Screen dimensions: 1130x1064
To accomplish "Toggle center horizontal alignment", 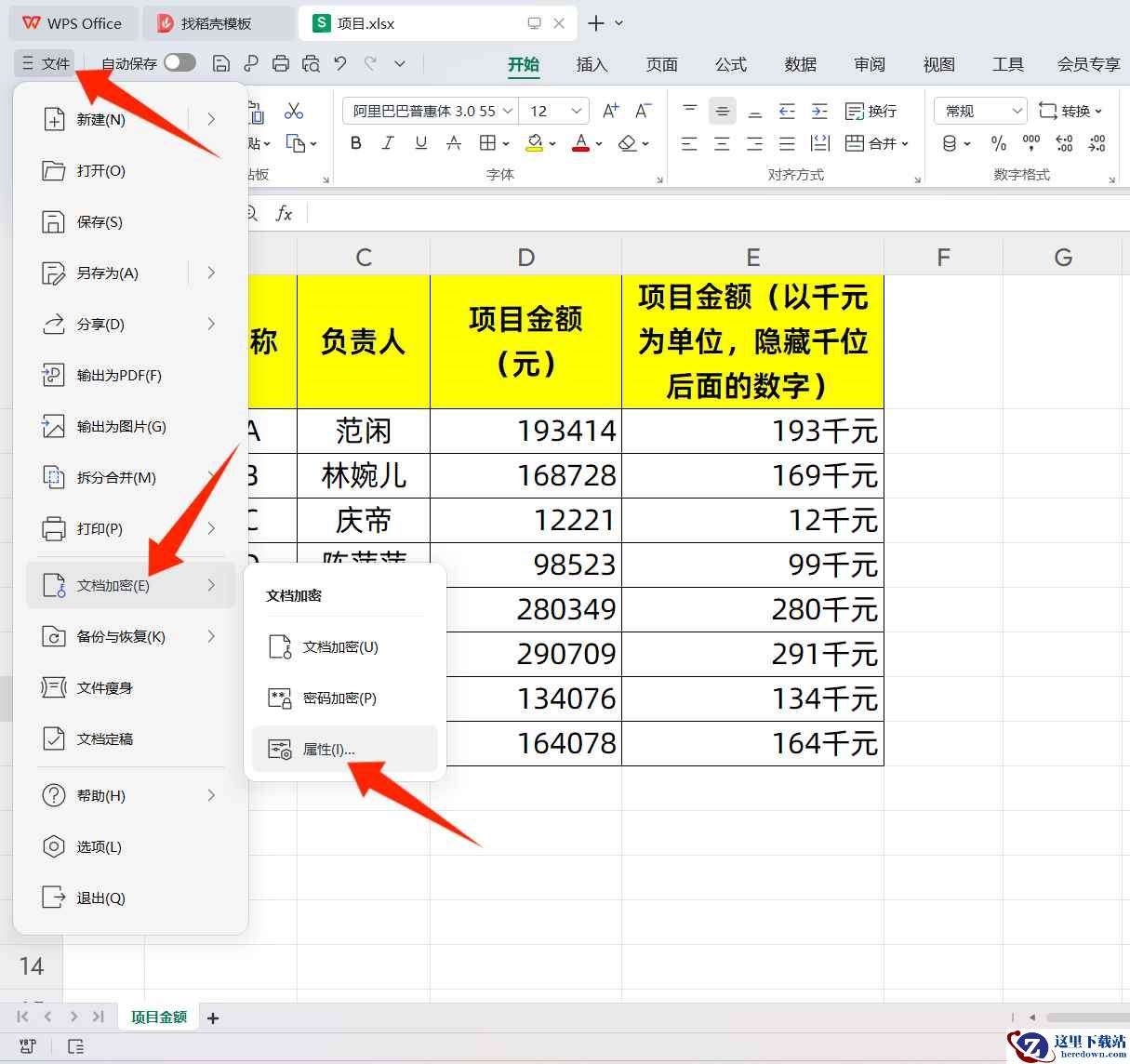I will pos(722,143).
